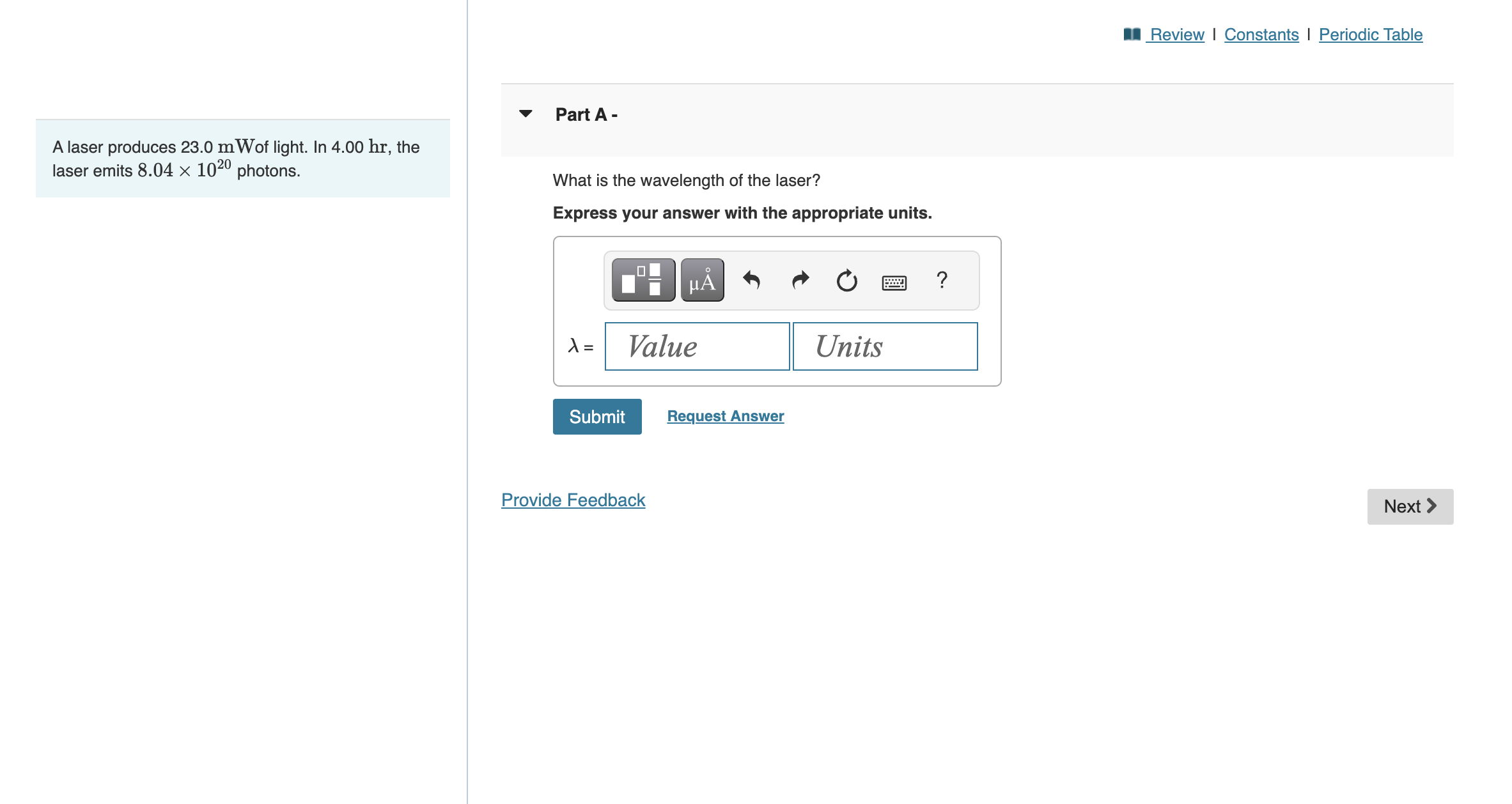
Task: Click inside the Value input field
Action: (x=697, y=346)
